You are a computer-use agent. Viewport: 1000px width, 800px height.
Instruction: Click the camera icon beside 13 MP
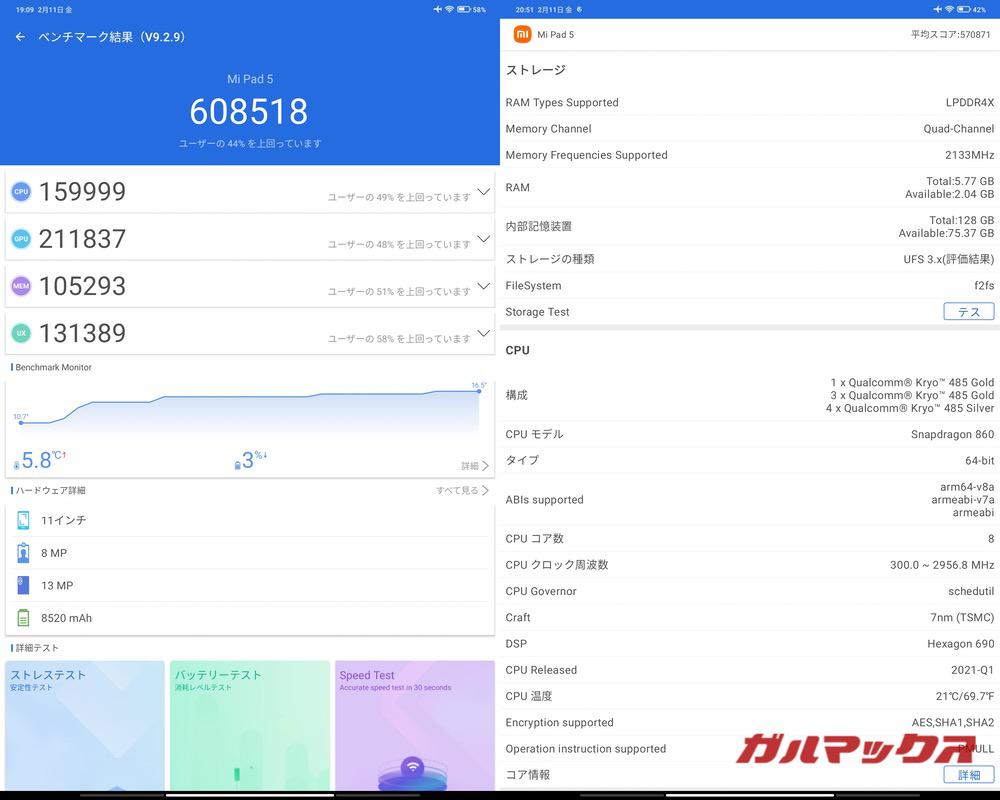click(22, 585)
